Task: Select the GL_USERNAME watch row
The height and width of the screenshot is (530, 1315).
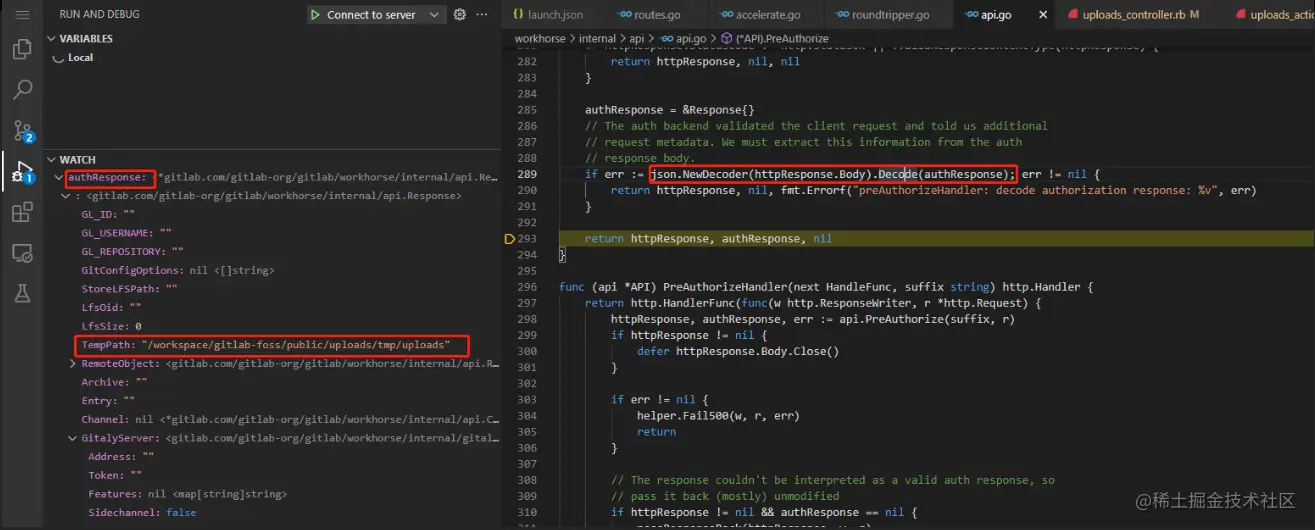Action: 272,234
